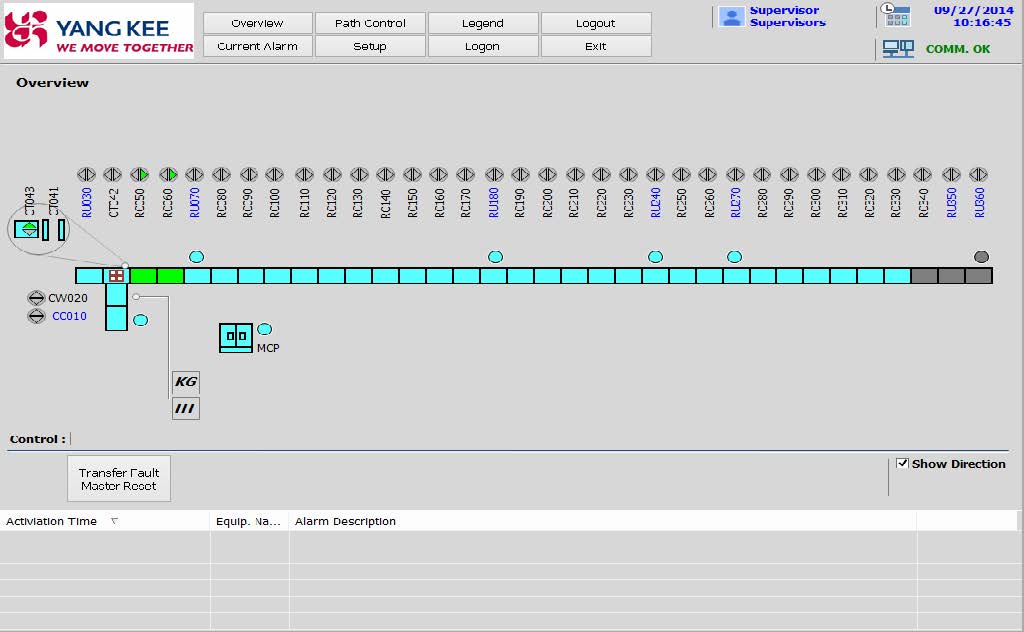Click the CT043 lift icon in magnifier
Viewport: 1024px width, 632px height.
pyautogui.click(x=29, y=229)
